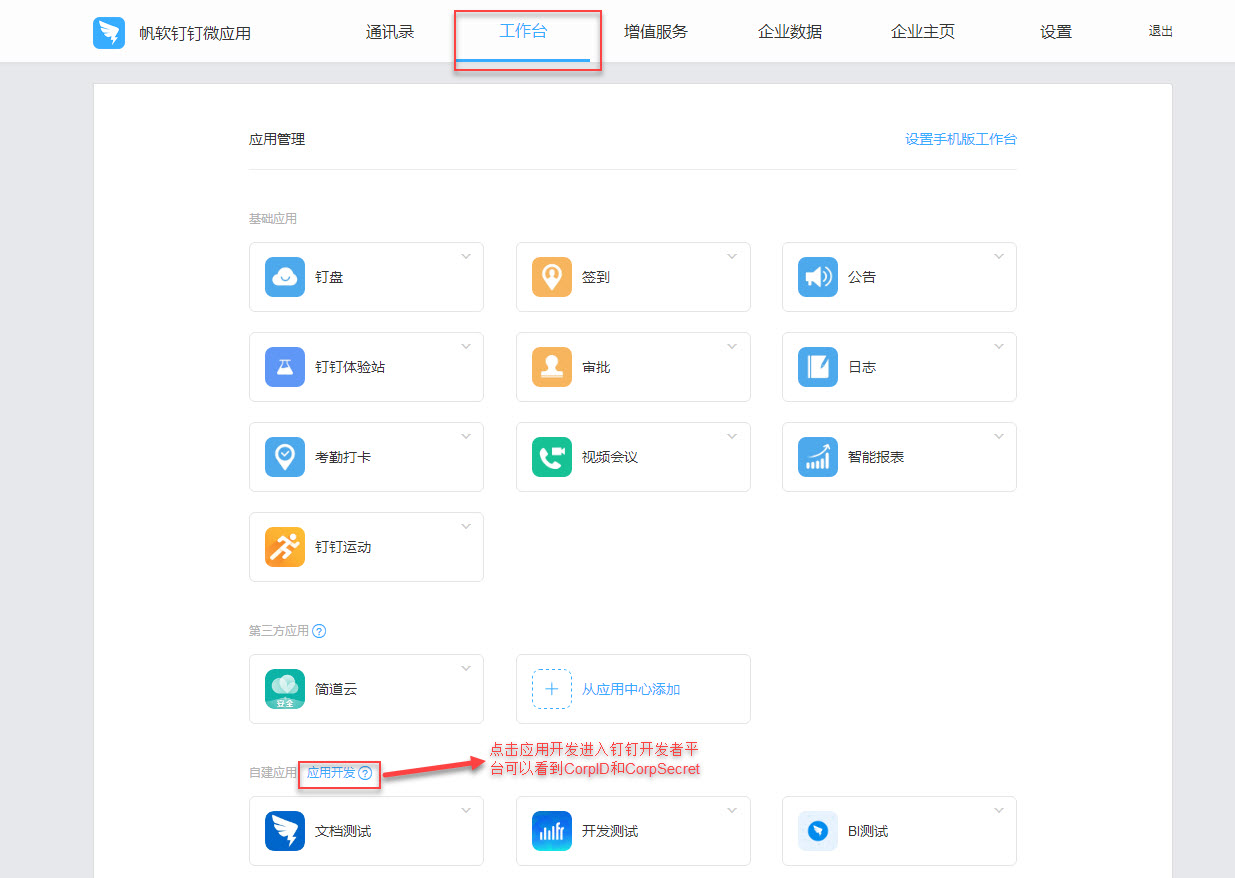Open the 钉盘 app icon
Screen dimensions: 1235x878
point(285,277)
